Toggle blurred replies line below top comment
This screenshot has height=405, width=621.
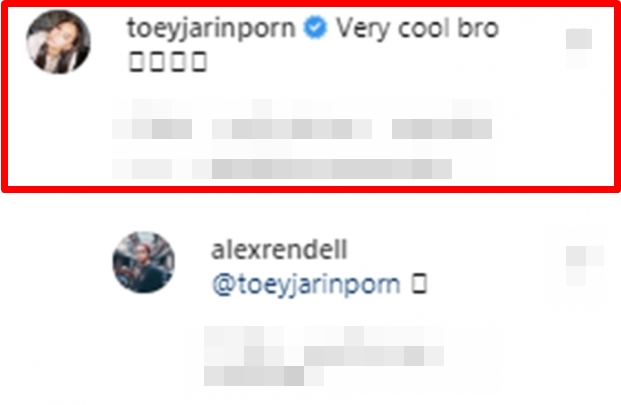point(282,169)
